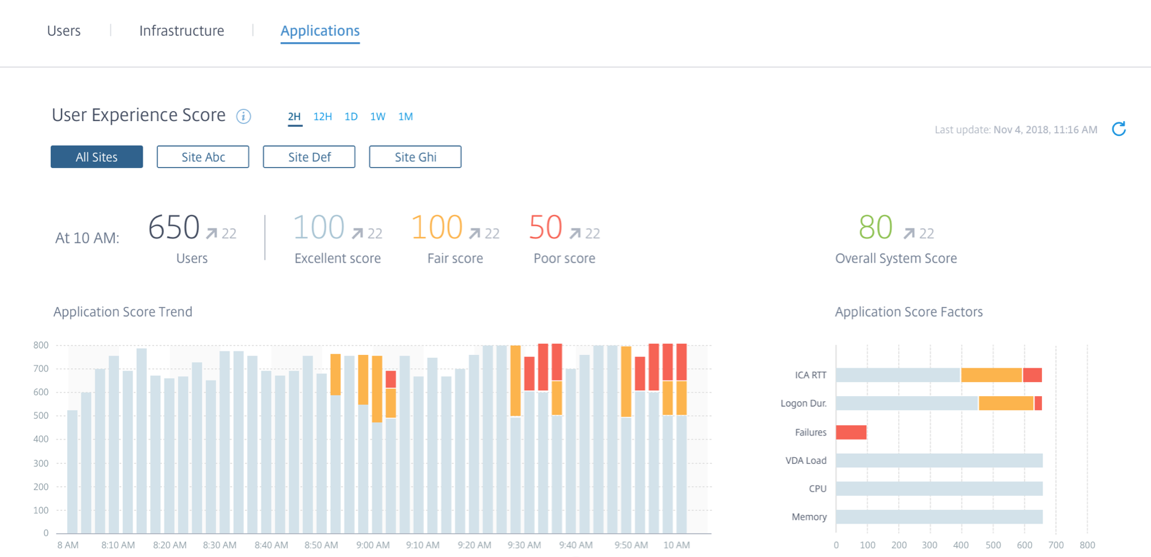Choose the 1W time range
The height and width of the screenshot is (557, 1151).
pos(377,117)
